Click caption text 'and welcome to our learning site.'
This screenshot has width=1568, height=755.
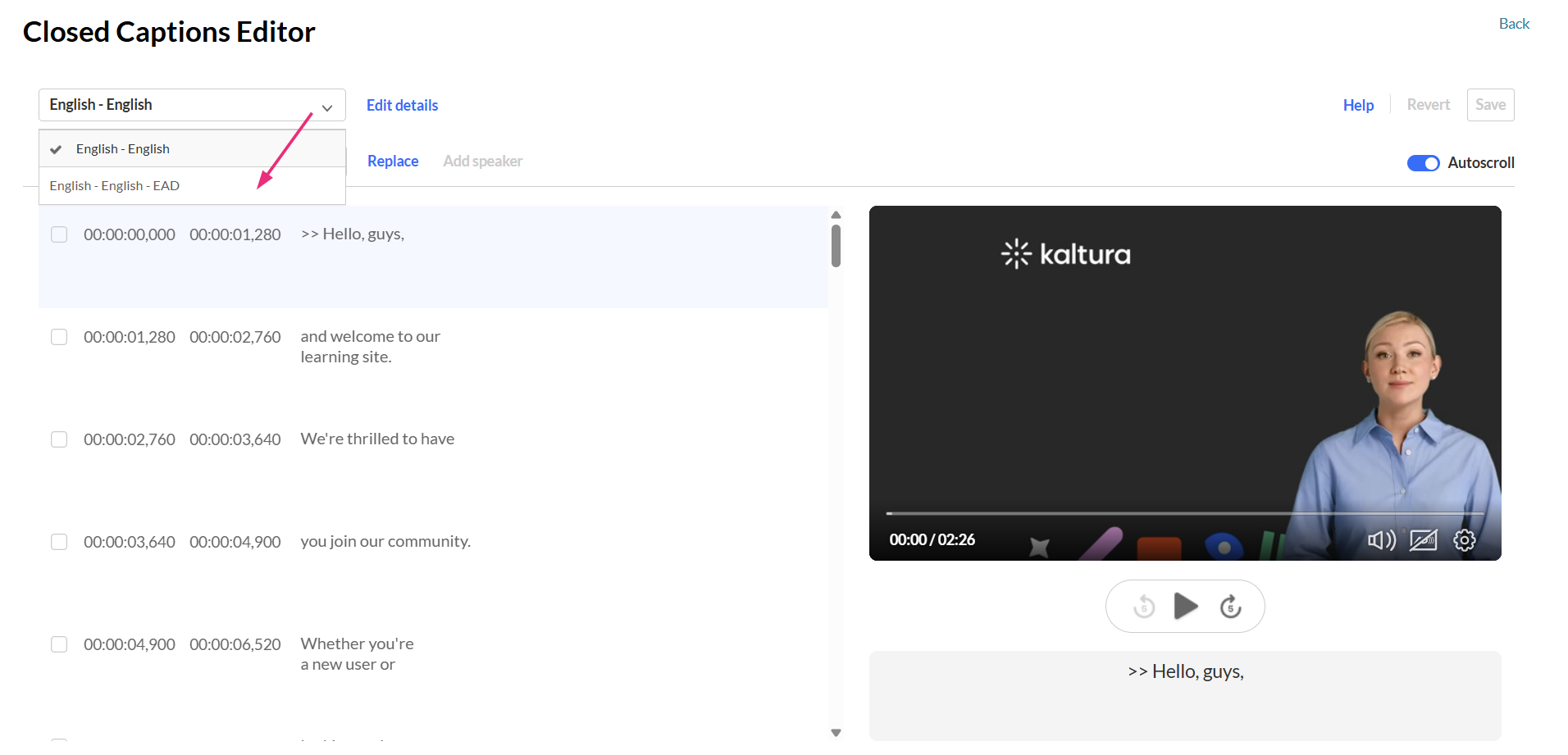[x=371, y=347]
